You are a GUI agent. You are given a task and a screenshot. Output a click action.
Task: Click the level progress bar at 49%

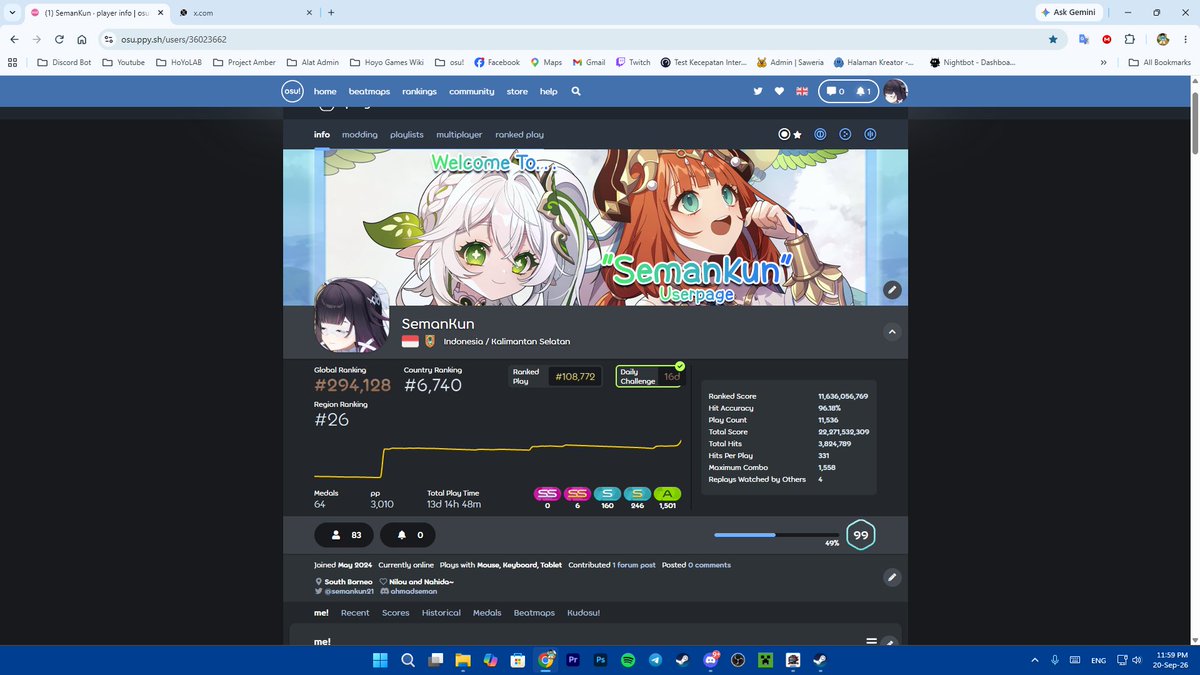[777, 535]
